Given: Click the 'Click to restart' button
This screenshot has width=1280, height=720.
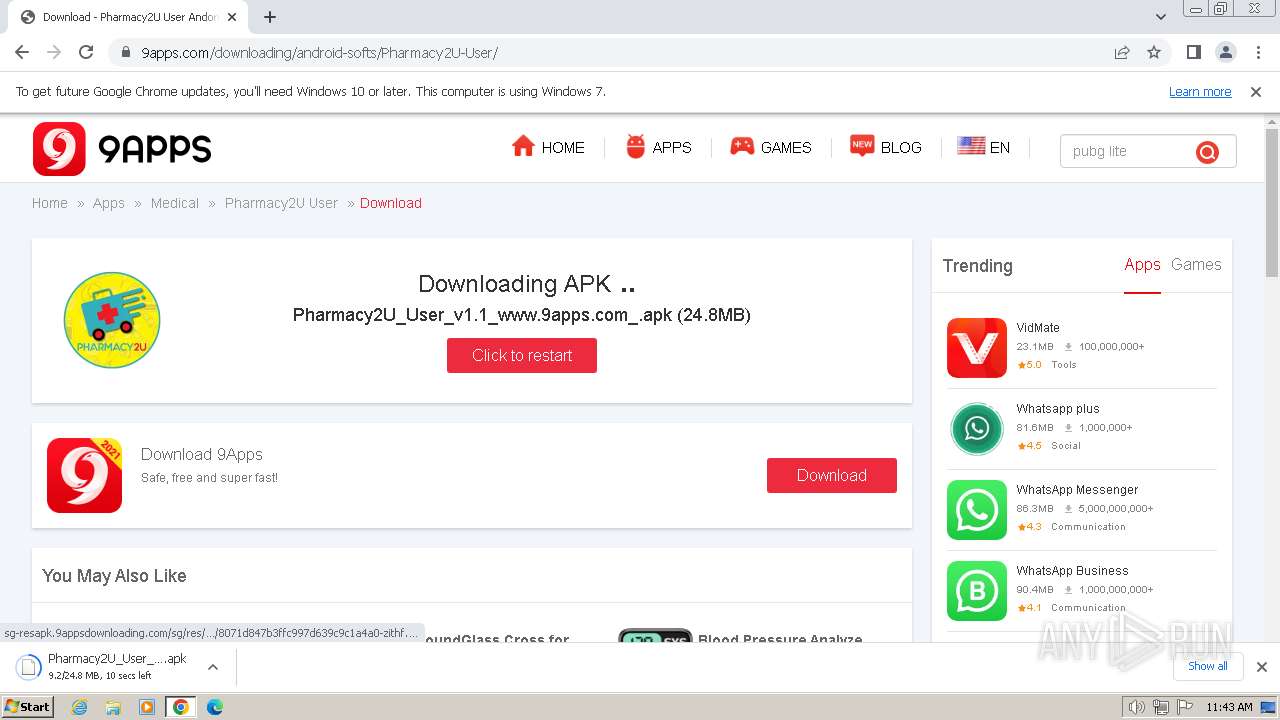Looking at the screenshot, I should click(522, 355).
